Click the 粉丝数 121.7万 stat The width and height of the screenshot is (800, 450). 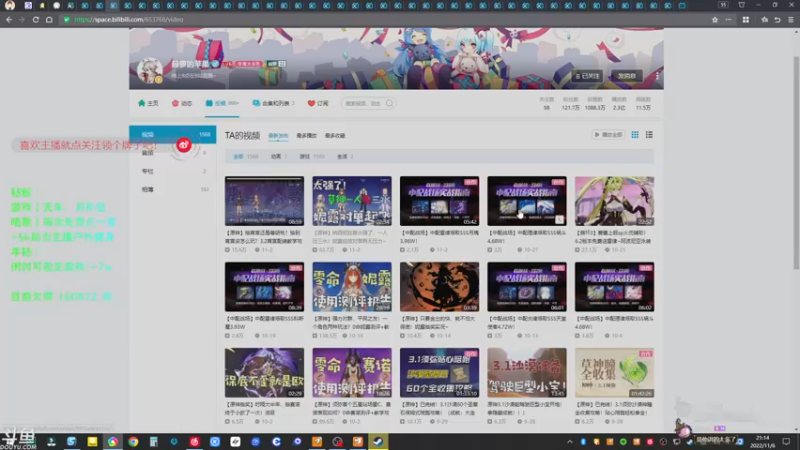[x=570, y=104]
